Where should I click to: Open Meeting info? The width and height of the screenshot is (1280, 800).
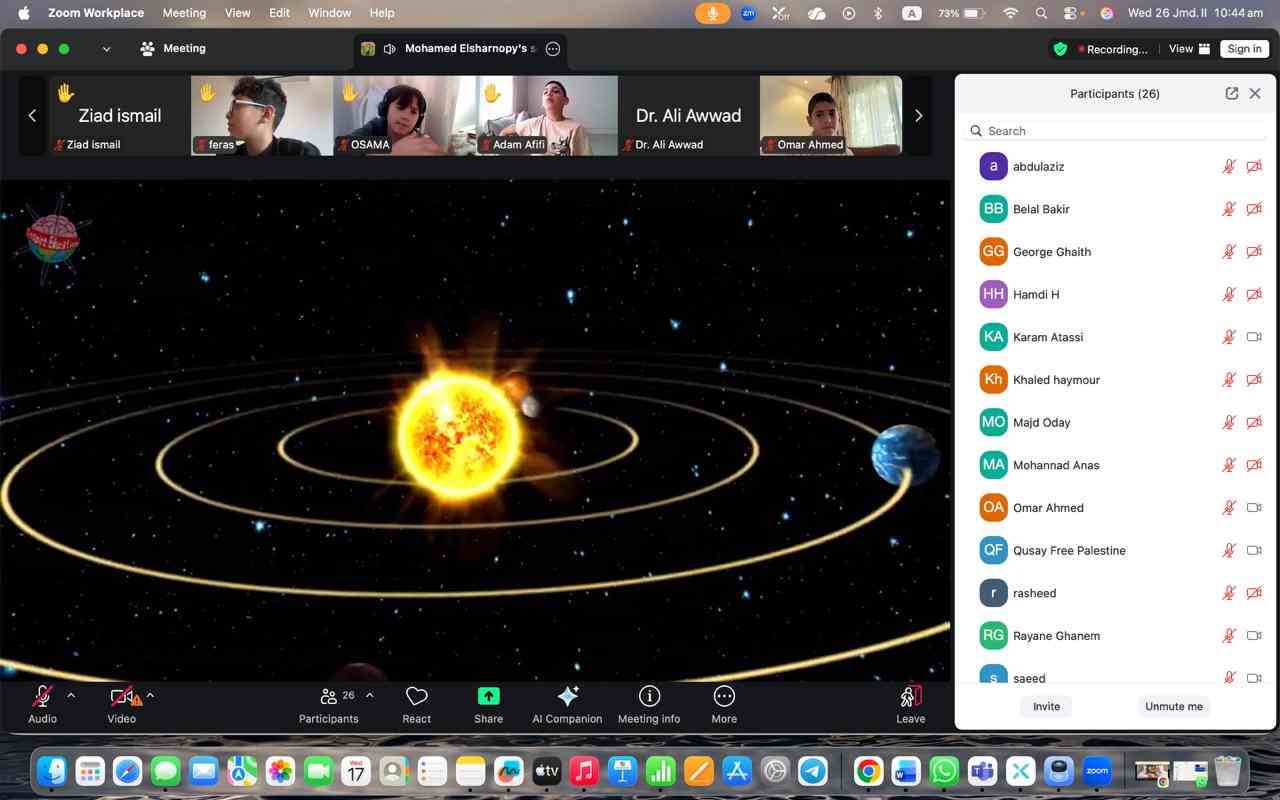(x=649, y=697)
